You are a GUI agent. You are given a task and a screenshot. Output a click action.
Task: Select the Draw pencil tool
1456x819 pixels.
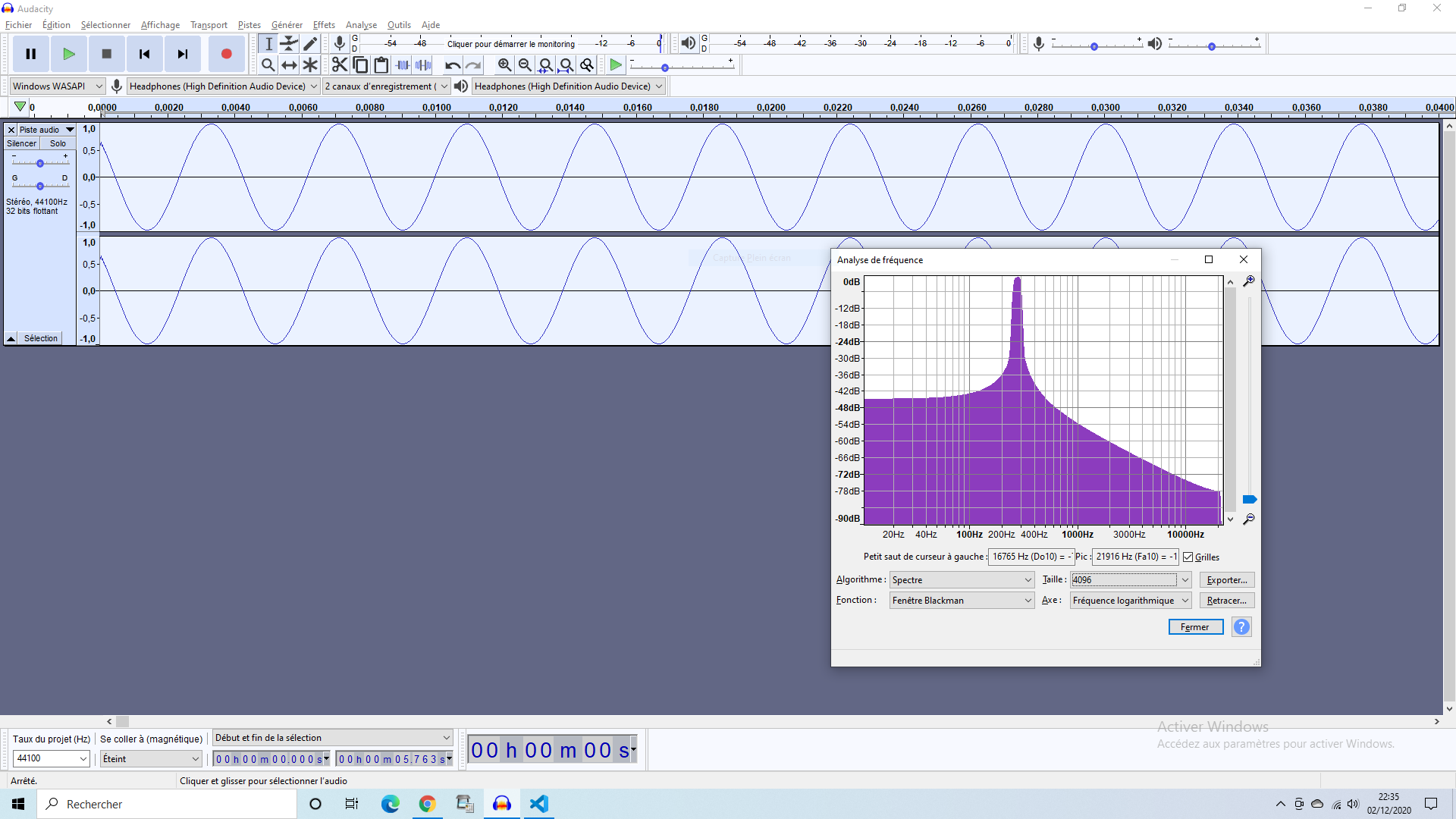click(309, 44)
